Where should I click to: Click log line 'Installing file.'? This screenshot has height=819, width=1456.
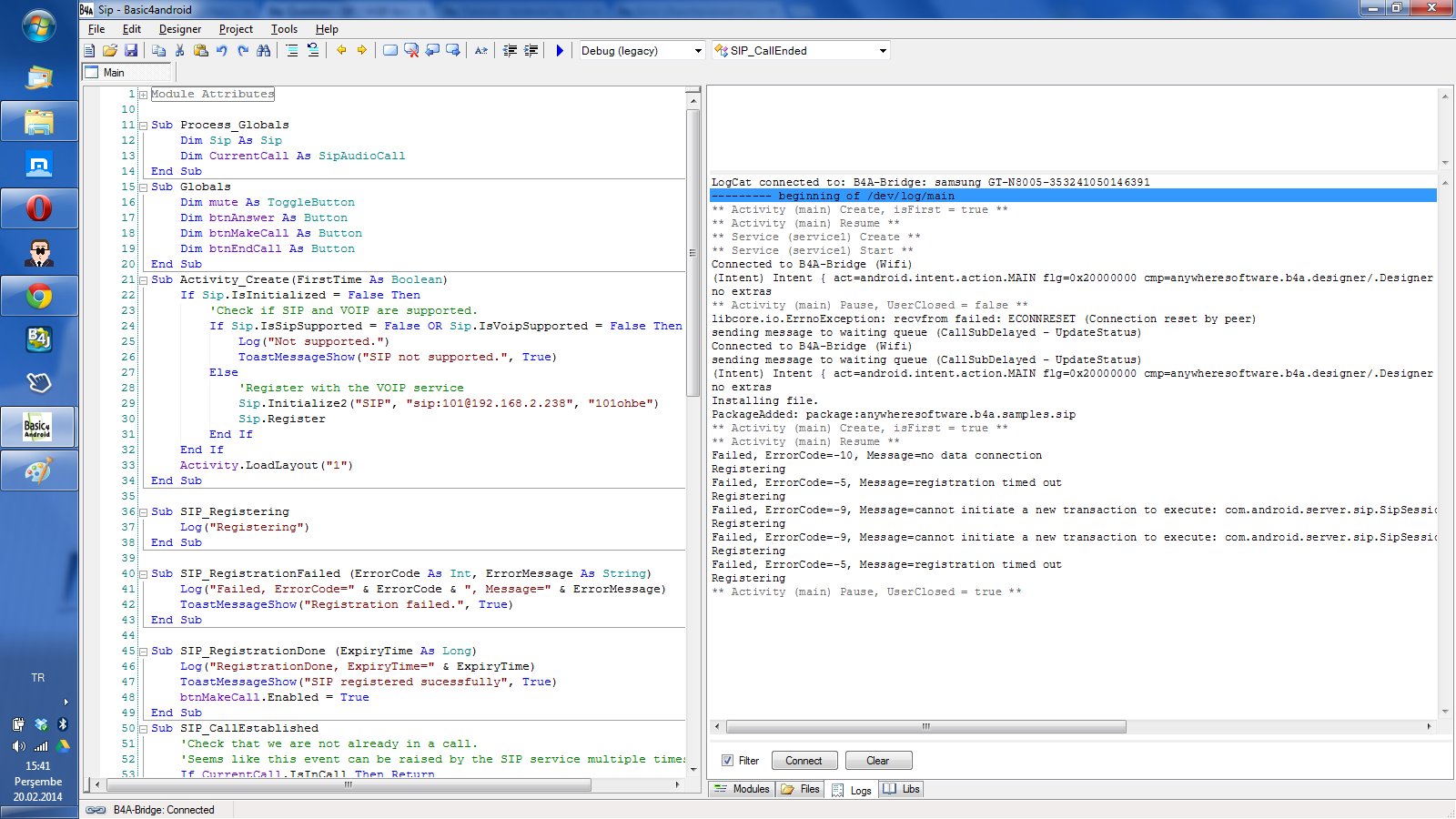(764, 400)
